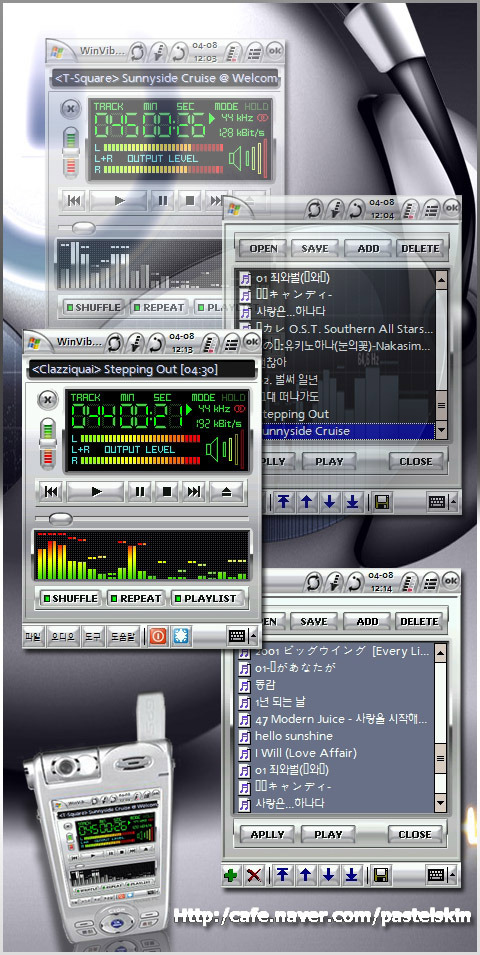Click red power icon in Clazziquai player toolbar
Viewport: 480px width, 955px height.
pyautogui.click(x=158, y=636)
